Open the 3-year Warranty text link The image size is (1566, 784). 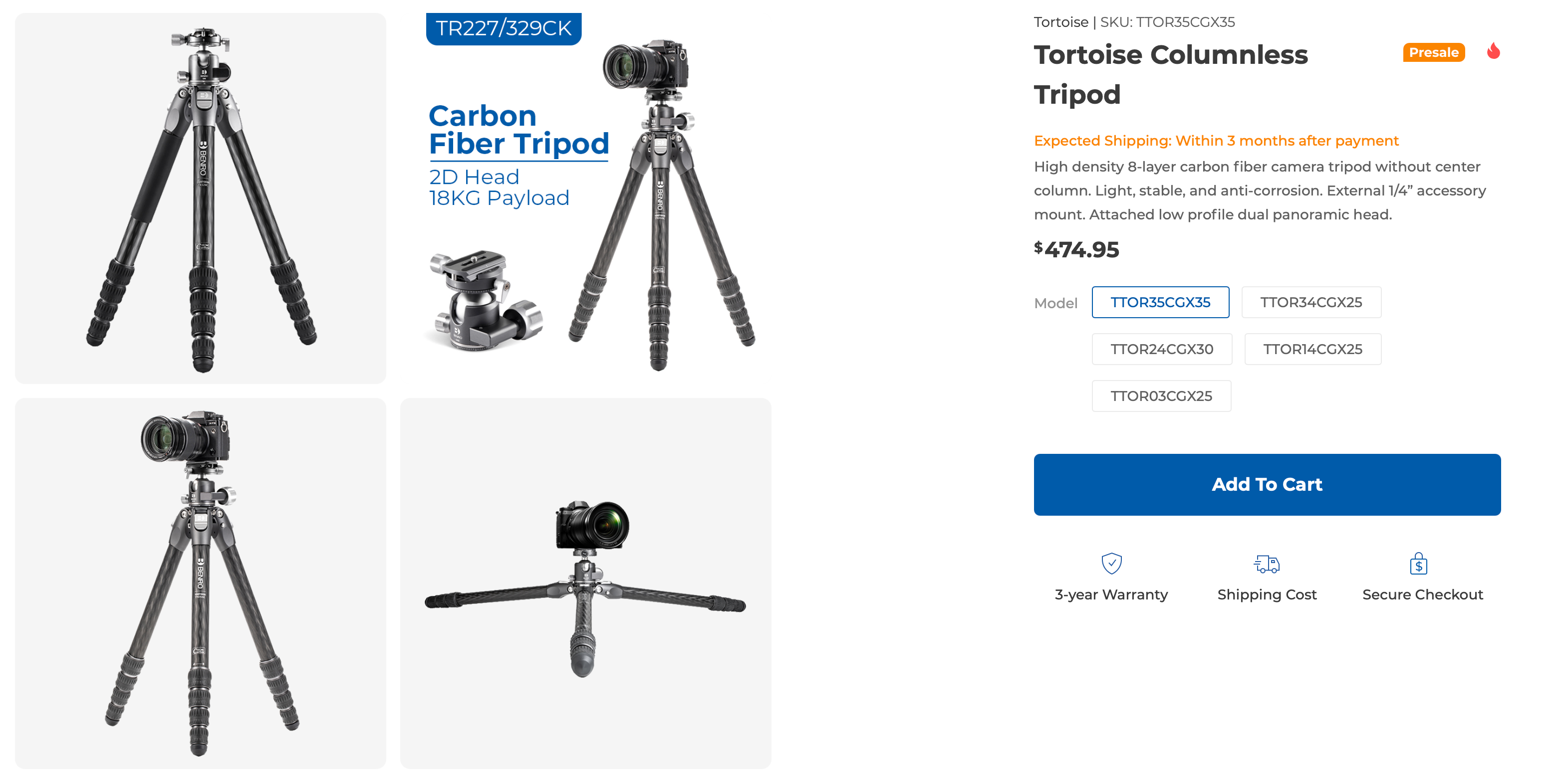click(x=1111, y=594)
